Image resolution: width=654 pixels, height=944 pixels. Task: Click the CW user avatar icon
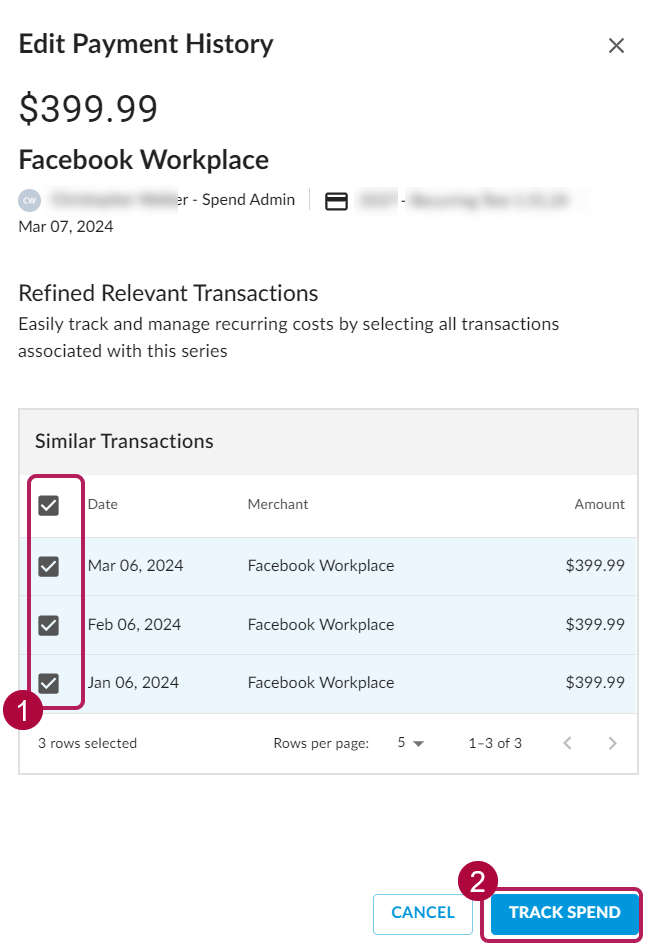(30, 200)
